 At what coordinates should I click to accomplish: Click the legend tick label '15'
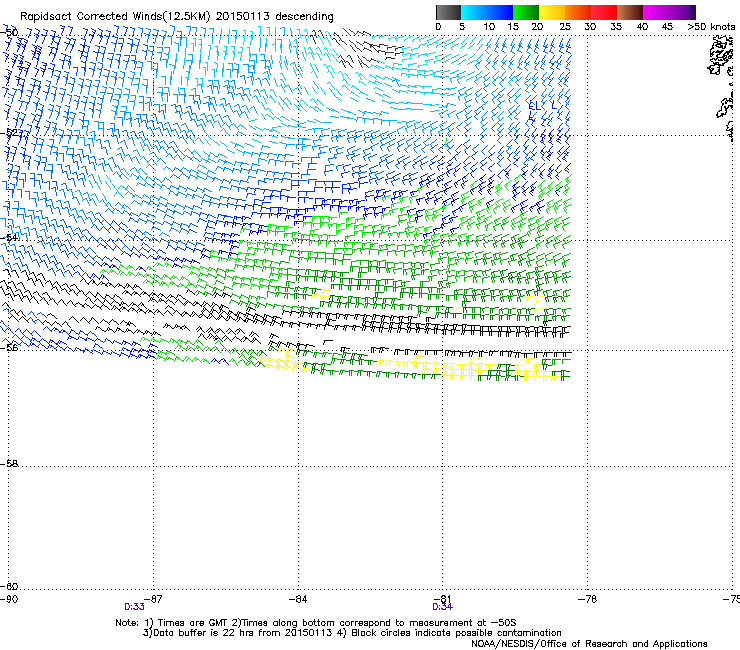[x=513, y=27]
